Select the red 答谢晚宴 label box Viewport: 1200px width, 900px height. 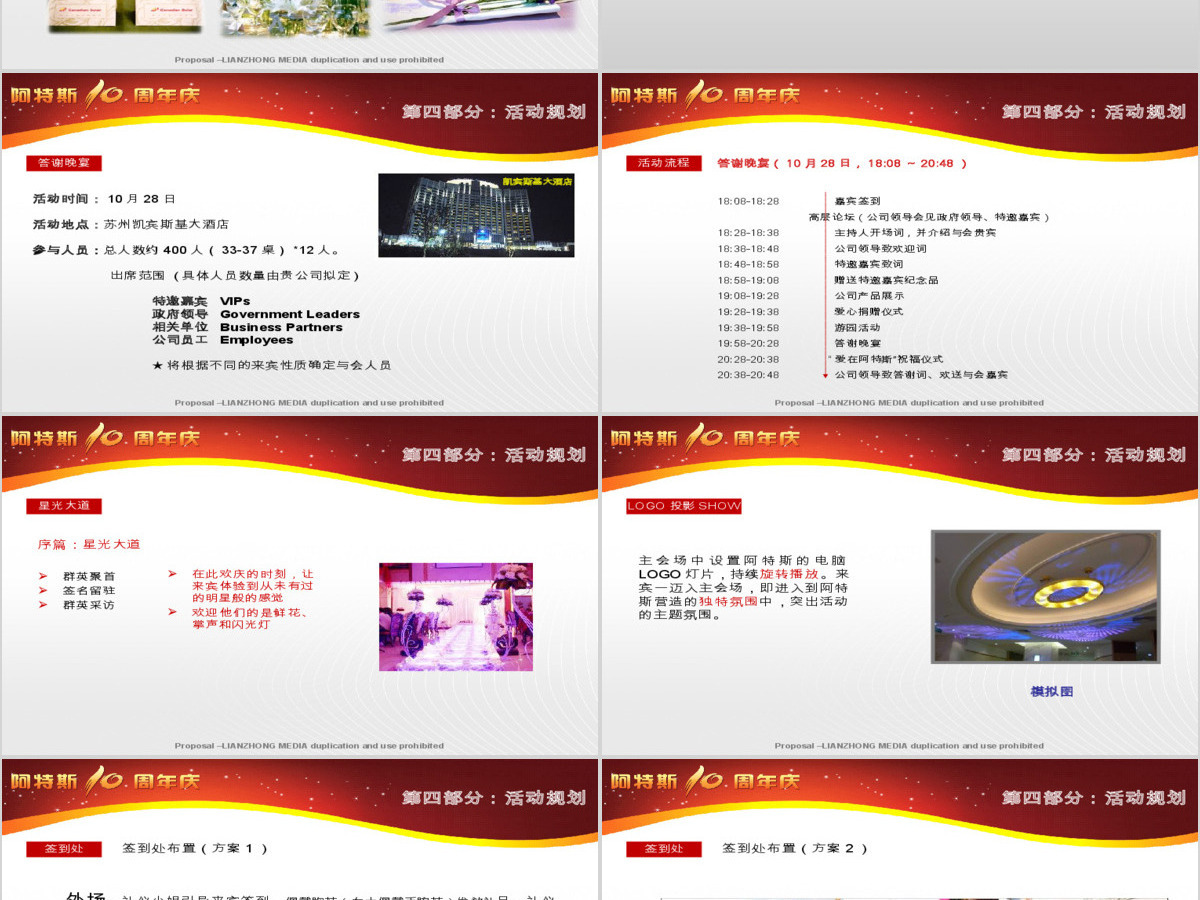coord(64,163)
